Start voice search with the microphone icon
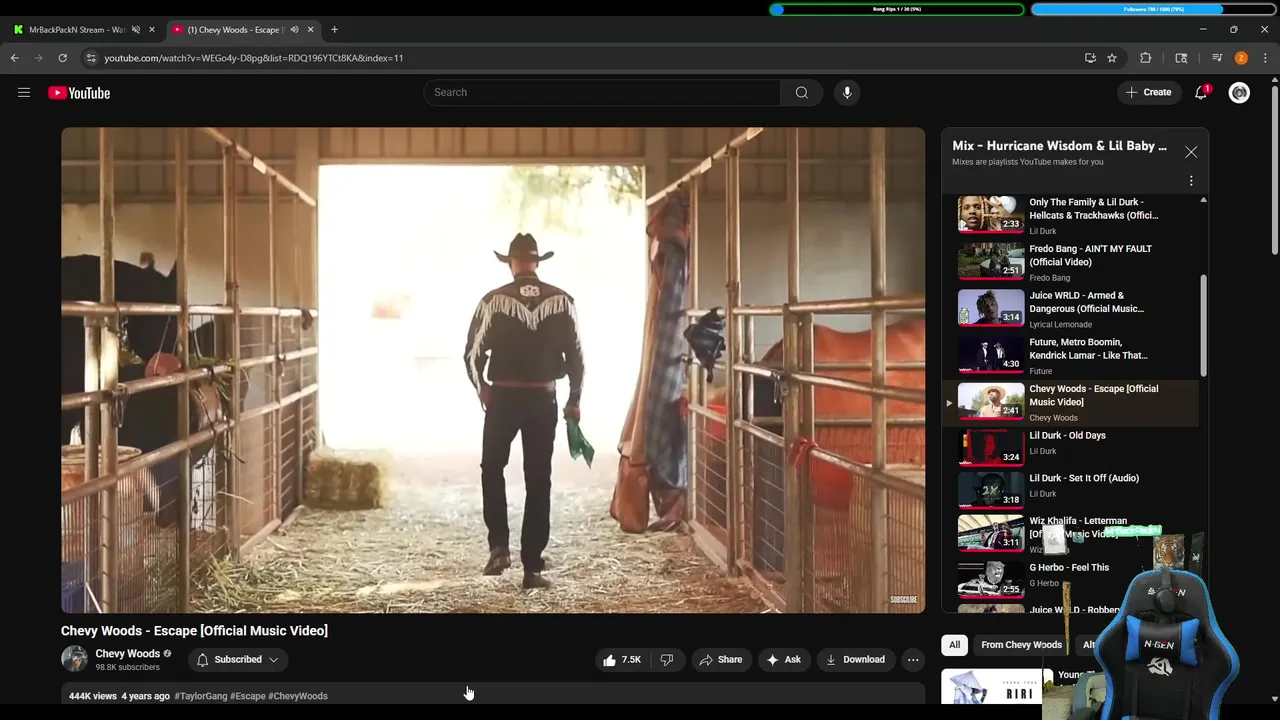Screen dimensions: 1280x720 847,92
